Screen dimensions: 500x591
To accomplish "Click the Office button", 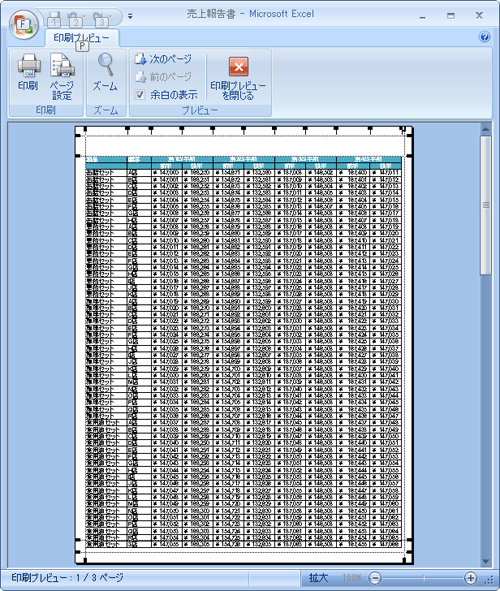I will 24,24.
